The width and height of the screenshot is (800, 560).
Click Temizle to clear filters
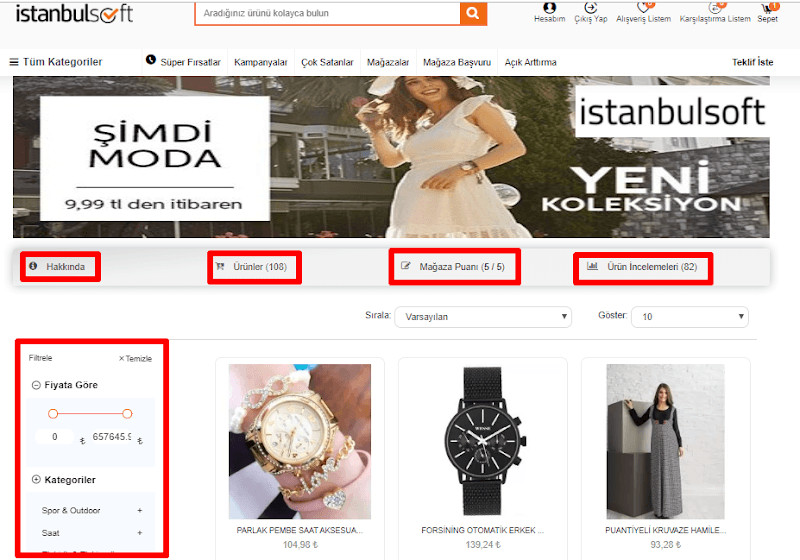pyautogui.click(x=135, y=359)
